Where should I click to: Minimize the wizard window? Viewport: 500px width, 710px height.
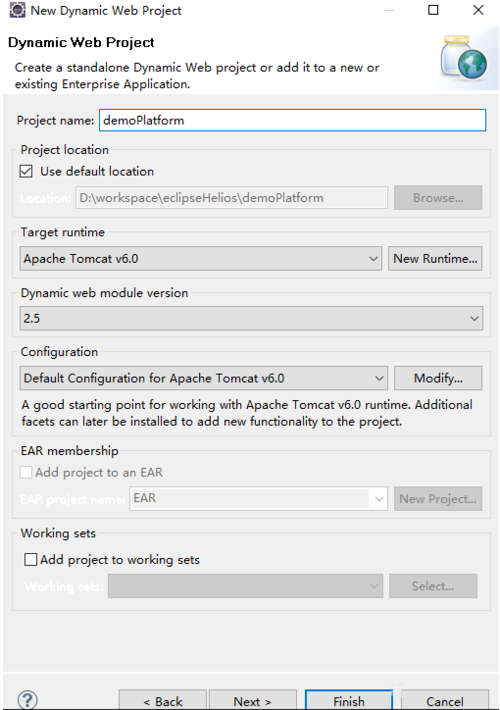(389, 10)
